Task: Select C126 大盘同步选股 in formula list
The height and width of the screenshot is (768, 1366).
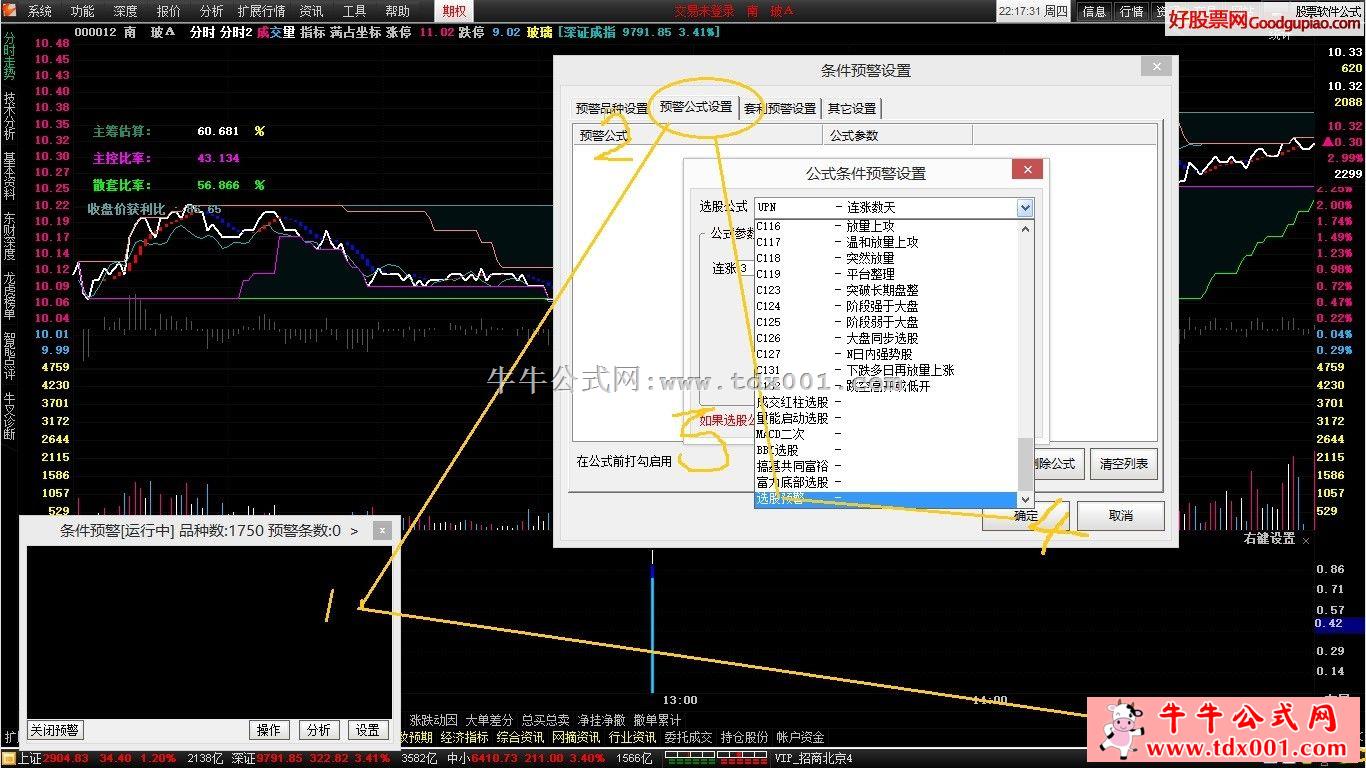Action: click(885, 338)
